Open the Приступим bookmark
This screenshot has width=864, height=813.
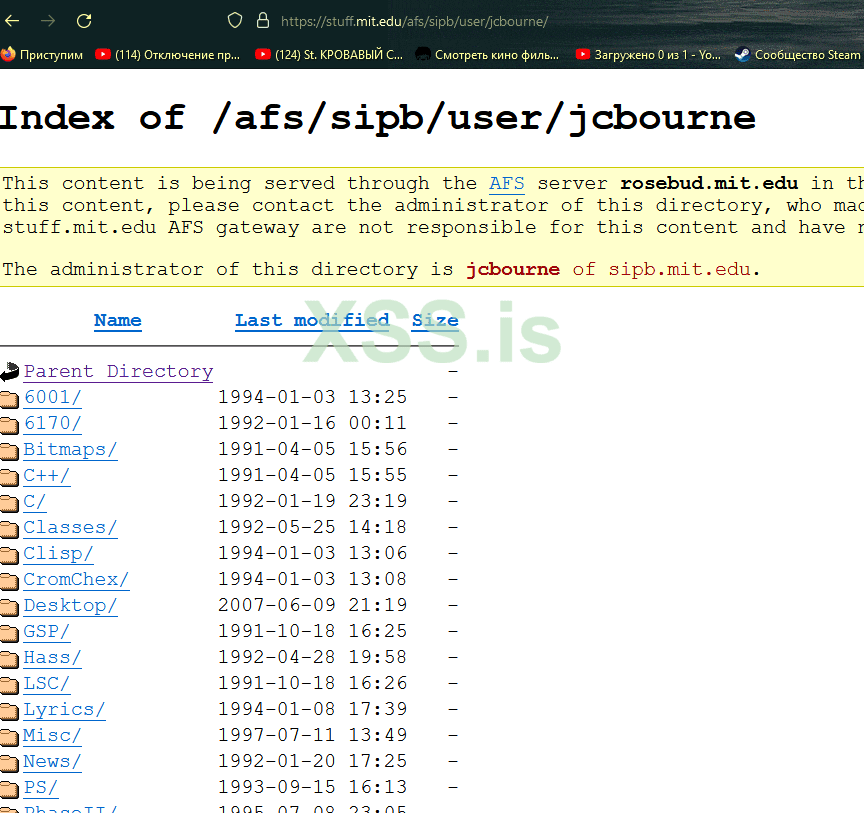pyautogui.click(x=42, y=55)
